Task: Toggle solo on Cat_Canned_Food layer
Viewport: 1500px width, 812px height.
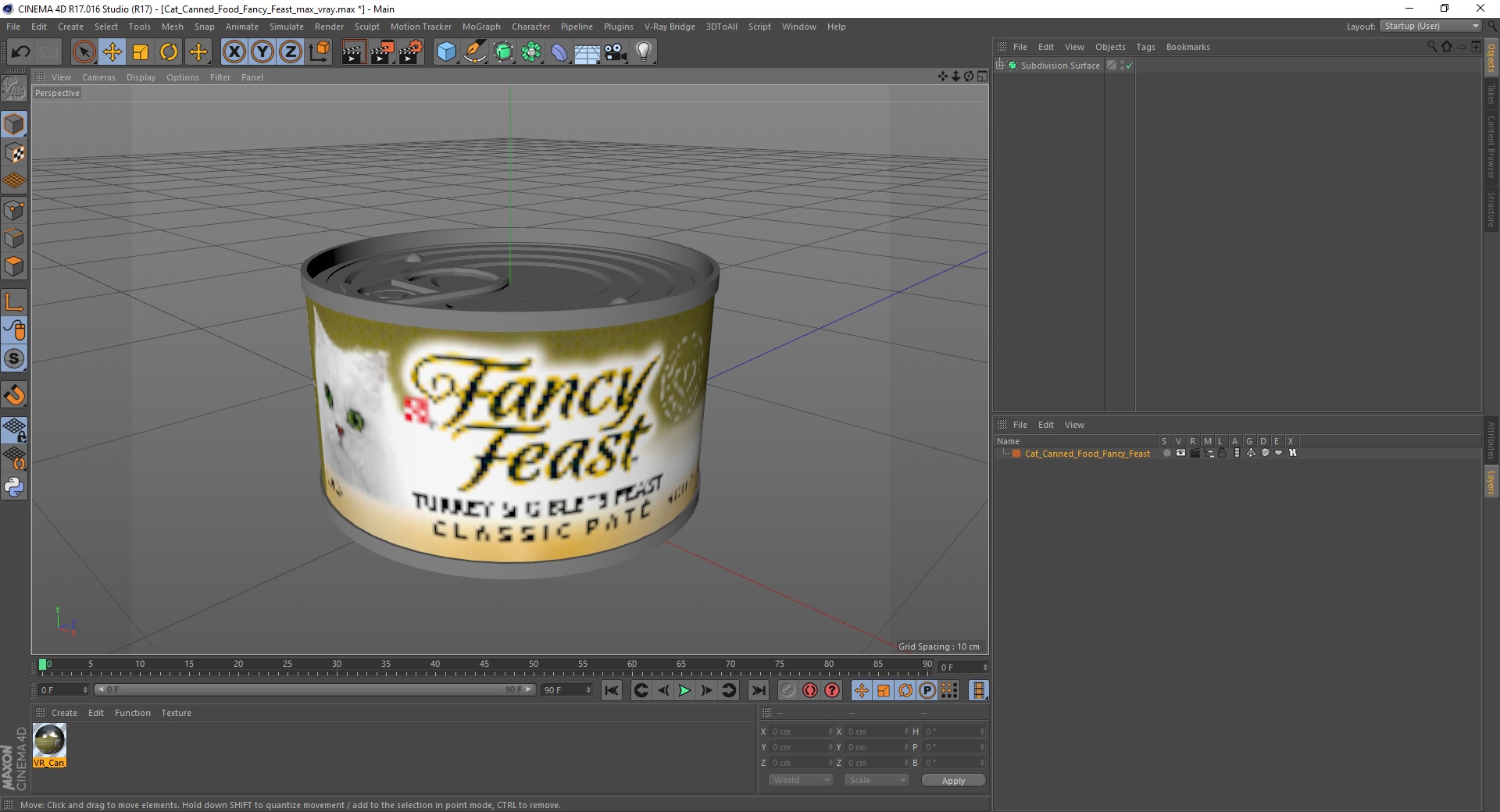Action: [x=1166, y=453]
